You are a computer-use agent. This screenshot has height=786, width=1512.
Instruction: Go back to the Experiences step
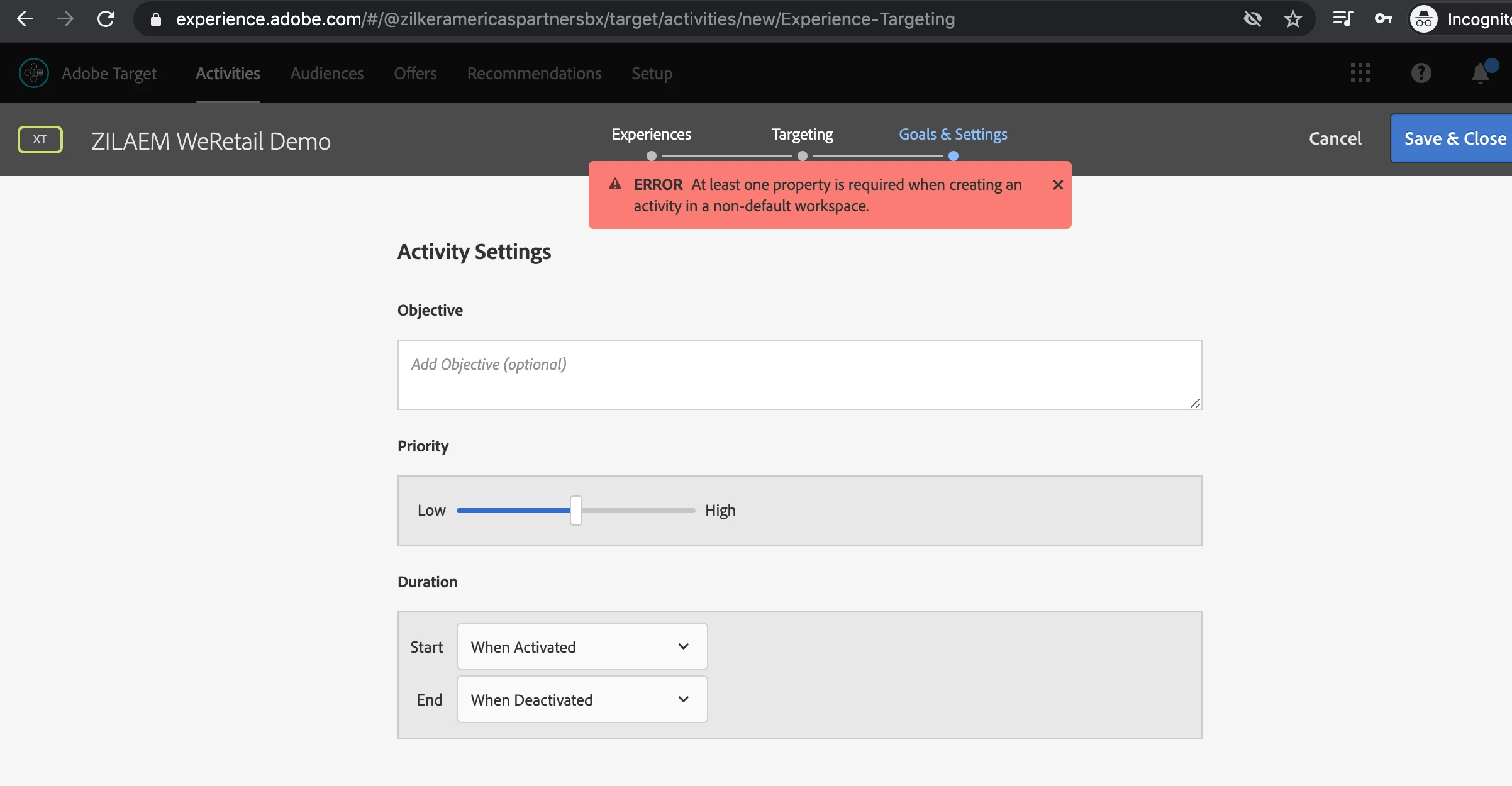tap(651, 135)
